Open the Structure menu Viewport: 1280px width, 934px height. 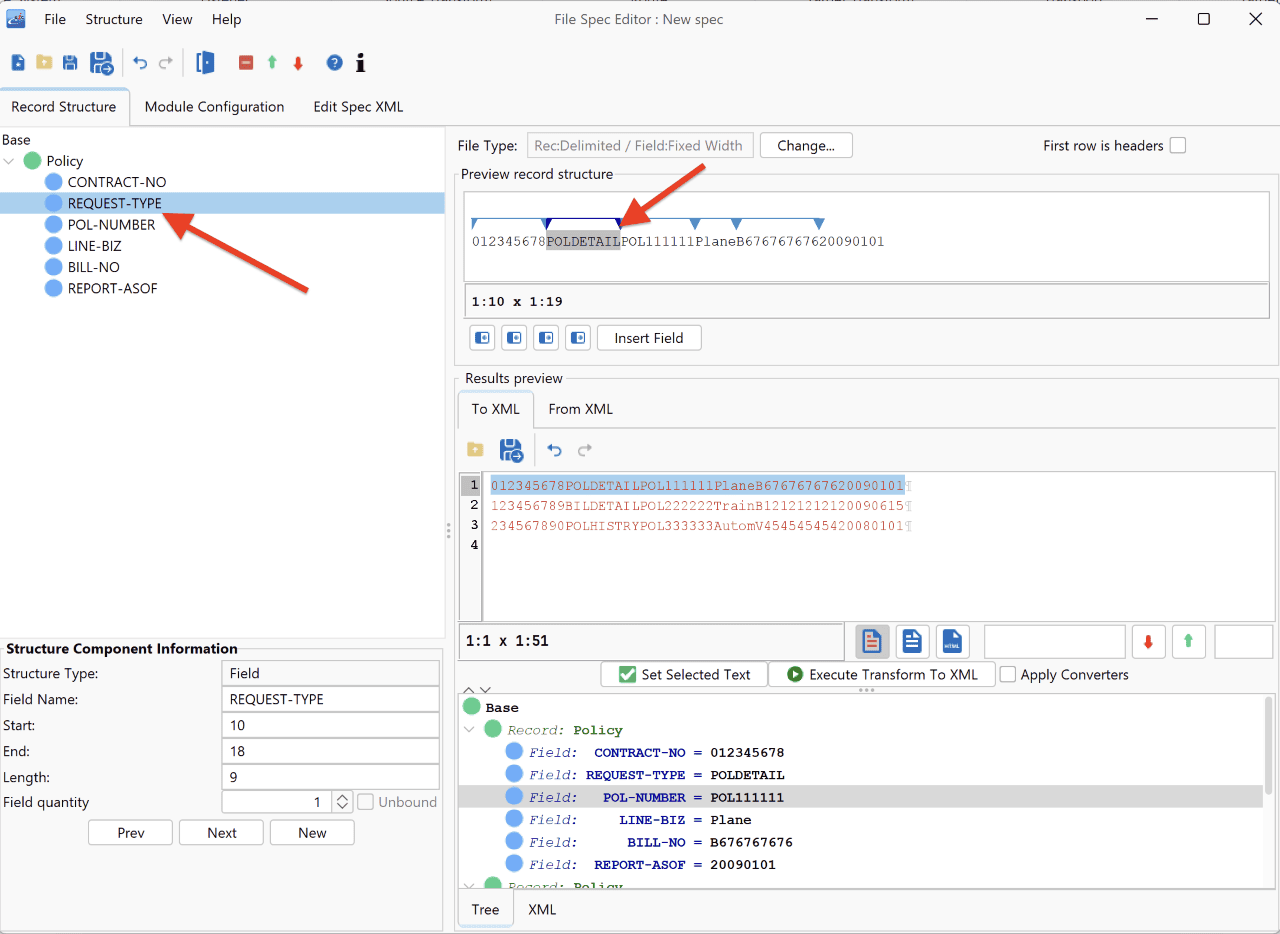(x=114, y=19)
